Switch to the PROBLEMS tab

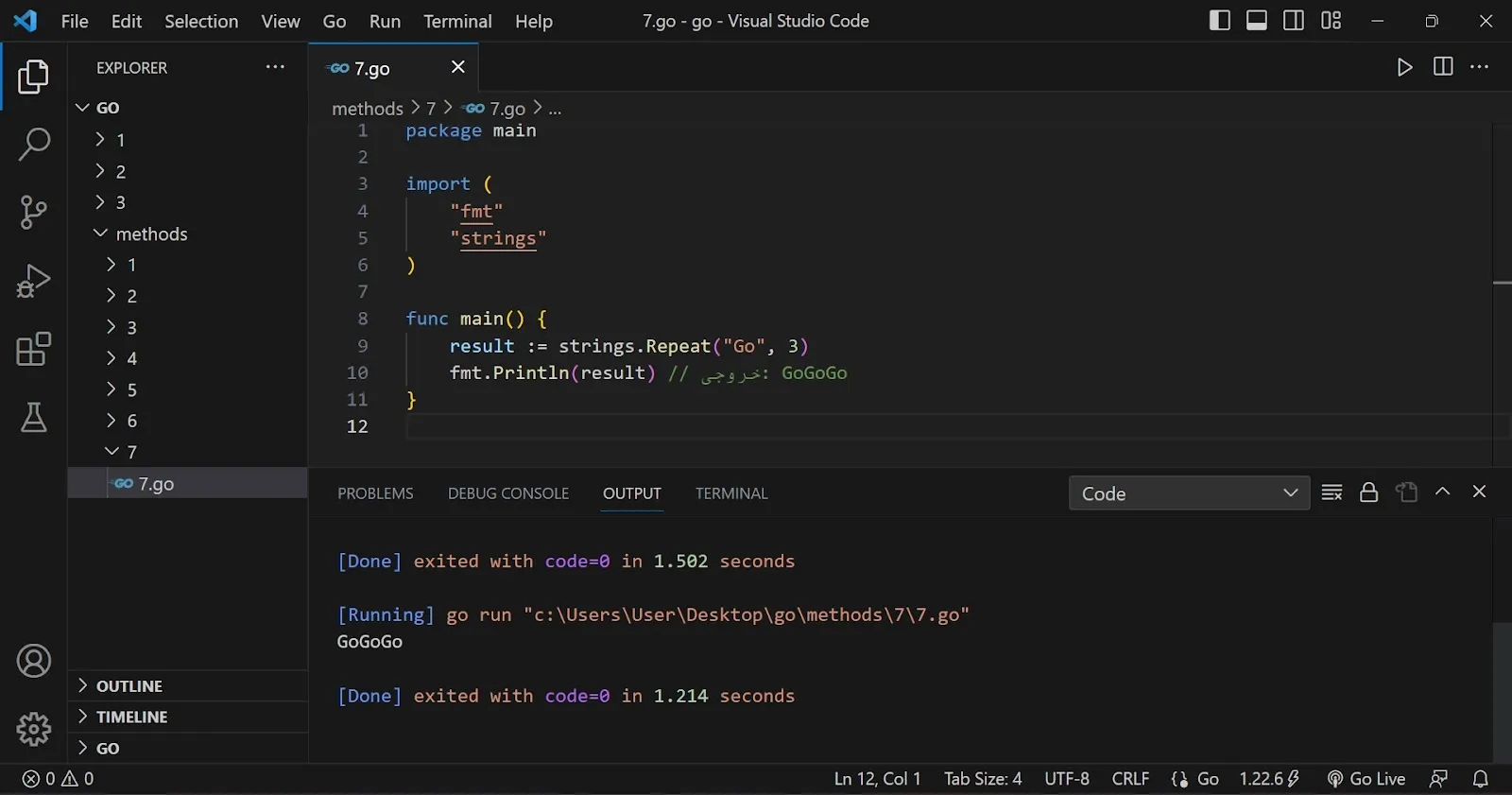pyautogui.click(x=375, y=493)
